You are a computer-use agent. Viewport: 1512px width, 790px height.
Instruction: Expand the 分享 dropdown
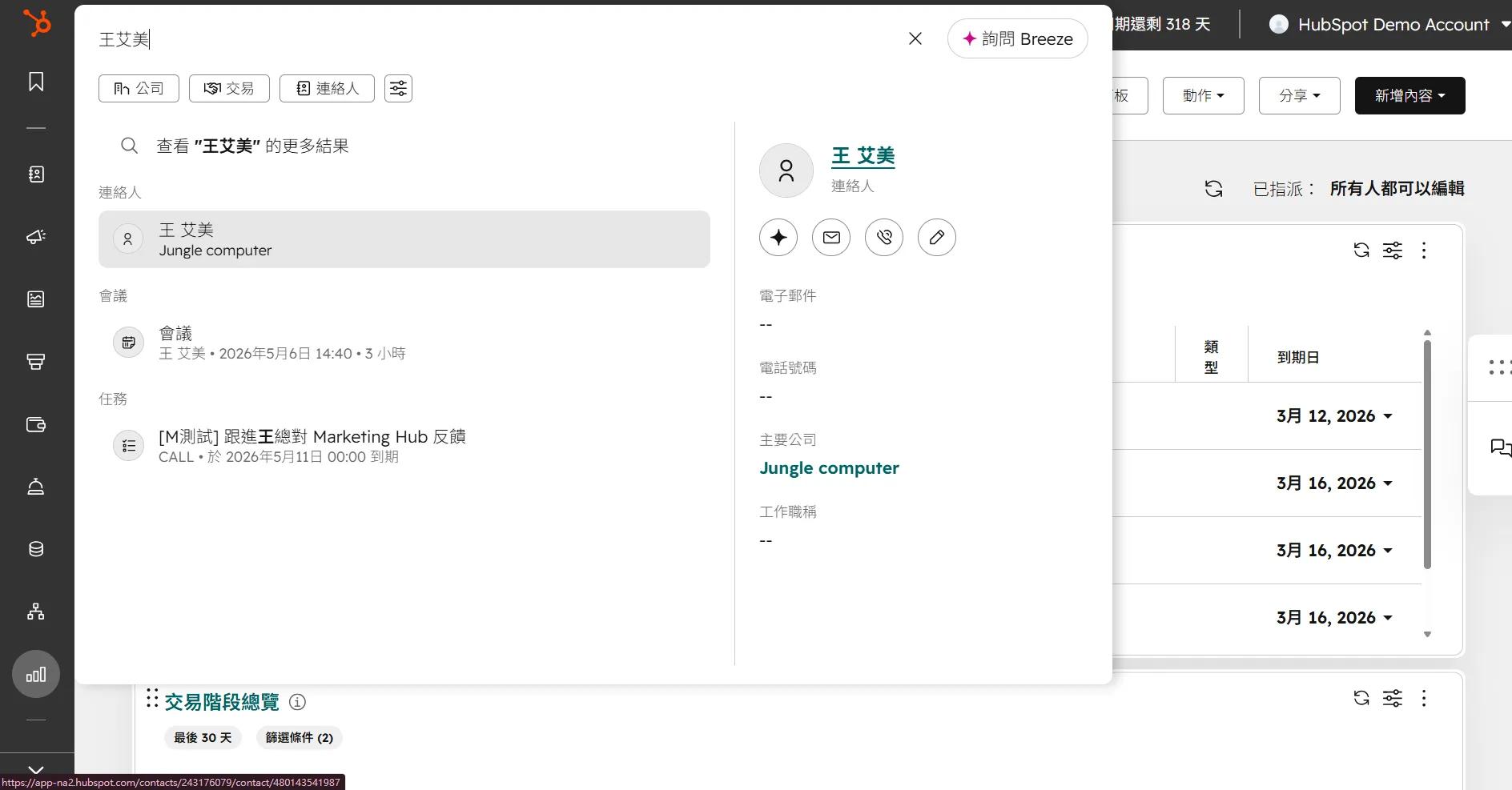1300,95
